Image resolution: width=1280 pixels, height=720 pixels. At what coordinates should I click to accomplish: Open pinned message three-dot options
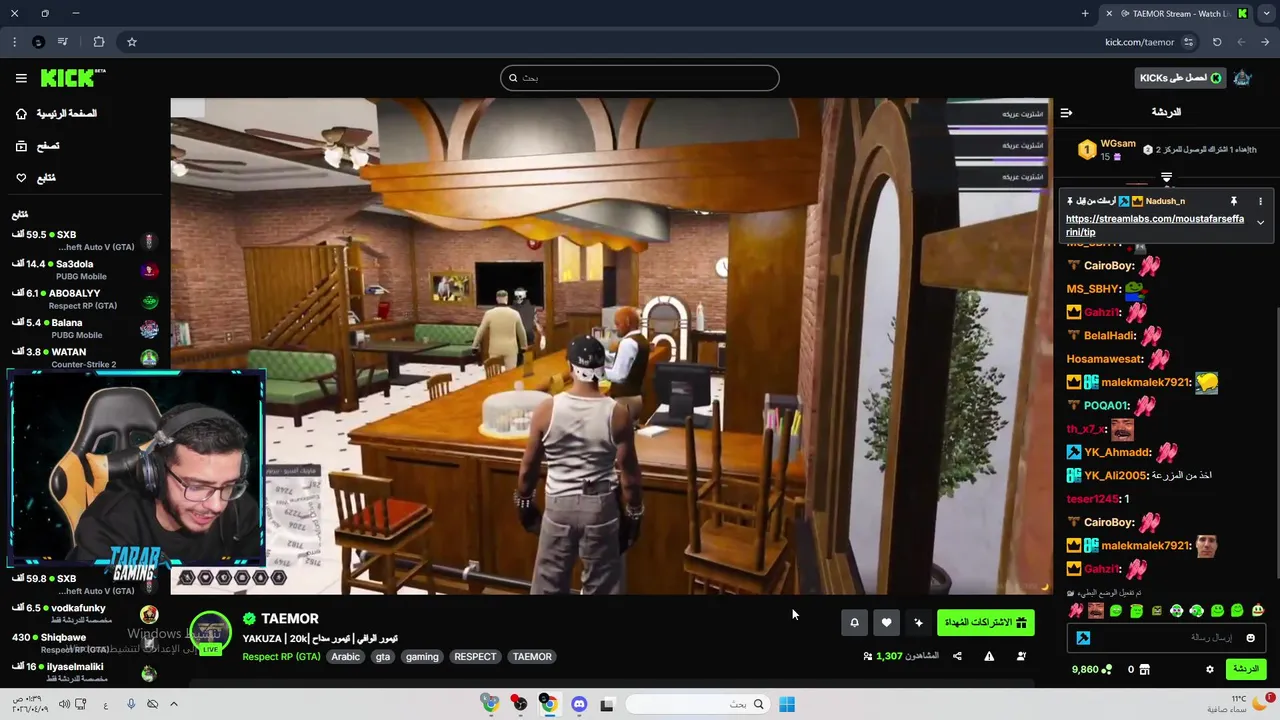1260,202
